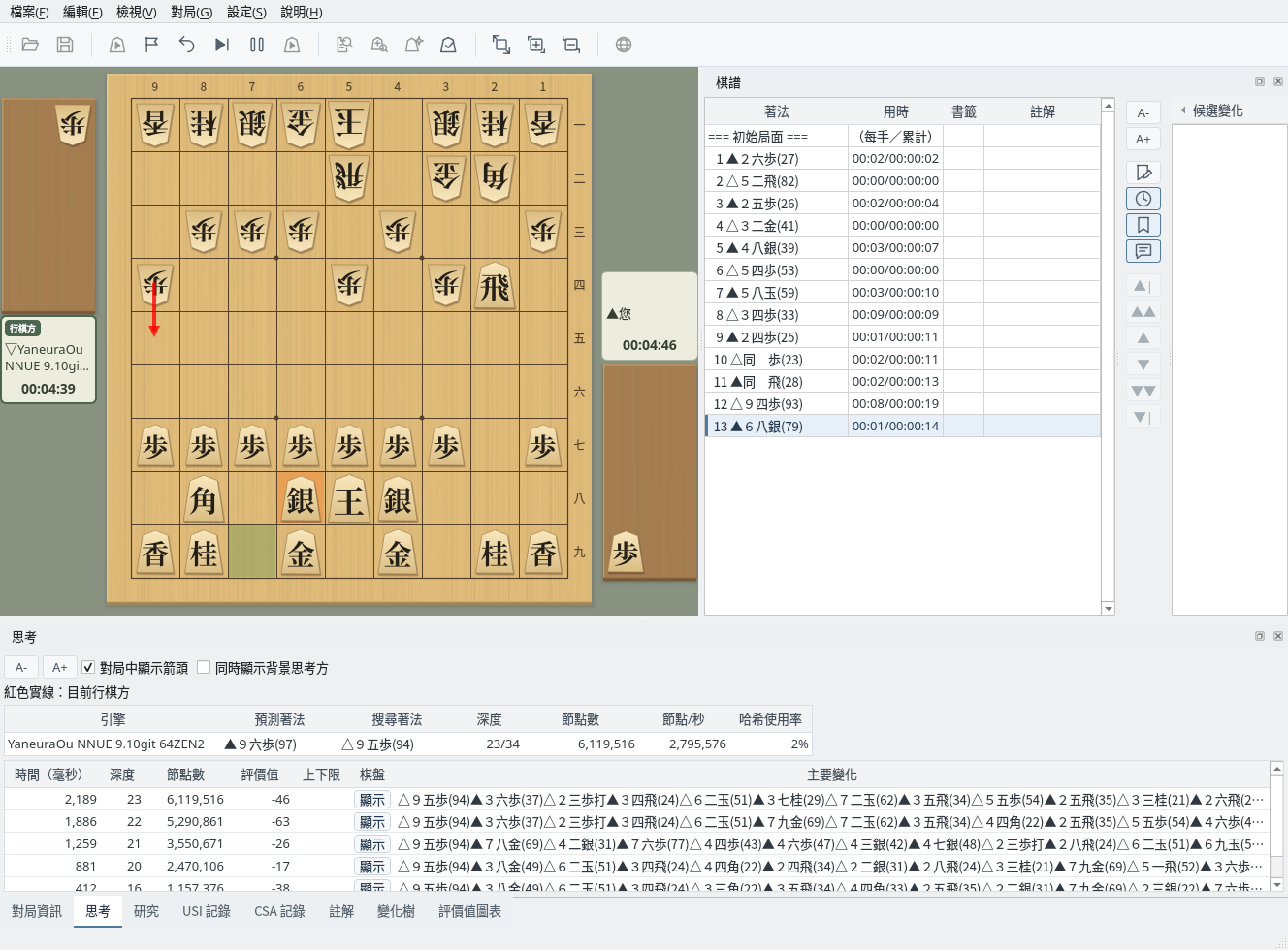Collapse the 候選變化 panel arrow
1288x950 pixels.
click(x=1183, y=111)
